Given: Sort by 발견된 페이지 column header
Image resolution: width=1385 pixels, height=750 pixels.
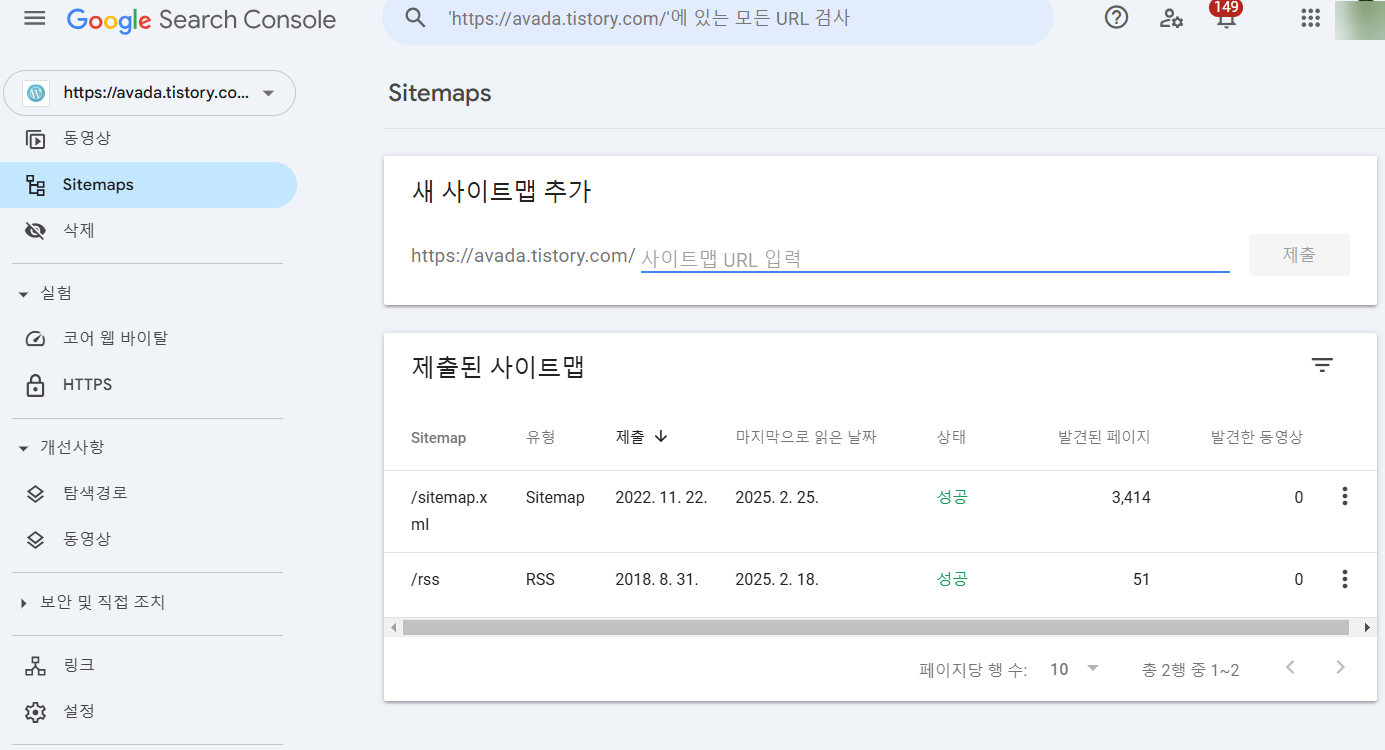Looking at the screenshot, I should coord(1104,437).
